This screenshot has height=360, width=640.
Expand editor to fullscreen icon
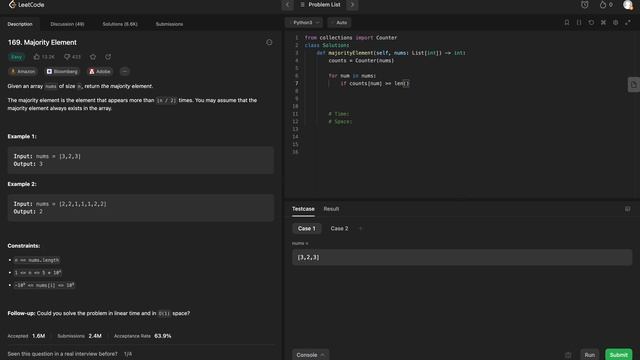tap(628, 22)
